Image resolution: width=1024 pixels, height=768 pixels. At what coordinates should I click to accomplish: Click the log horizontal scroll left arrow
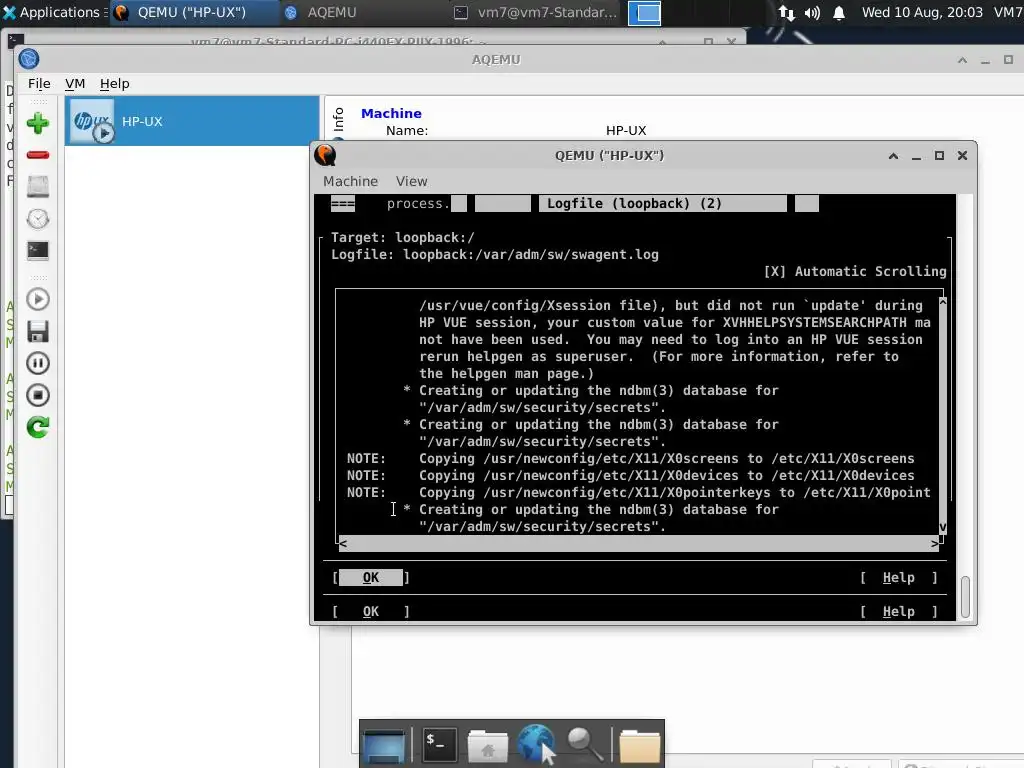(343, 543)
